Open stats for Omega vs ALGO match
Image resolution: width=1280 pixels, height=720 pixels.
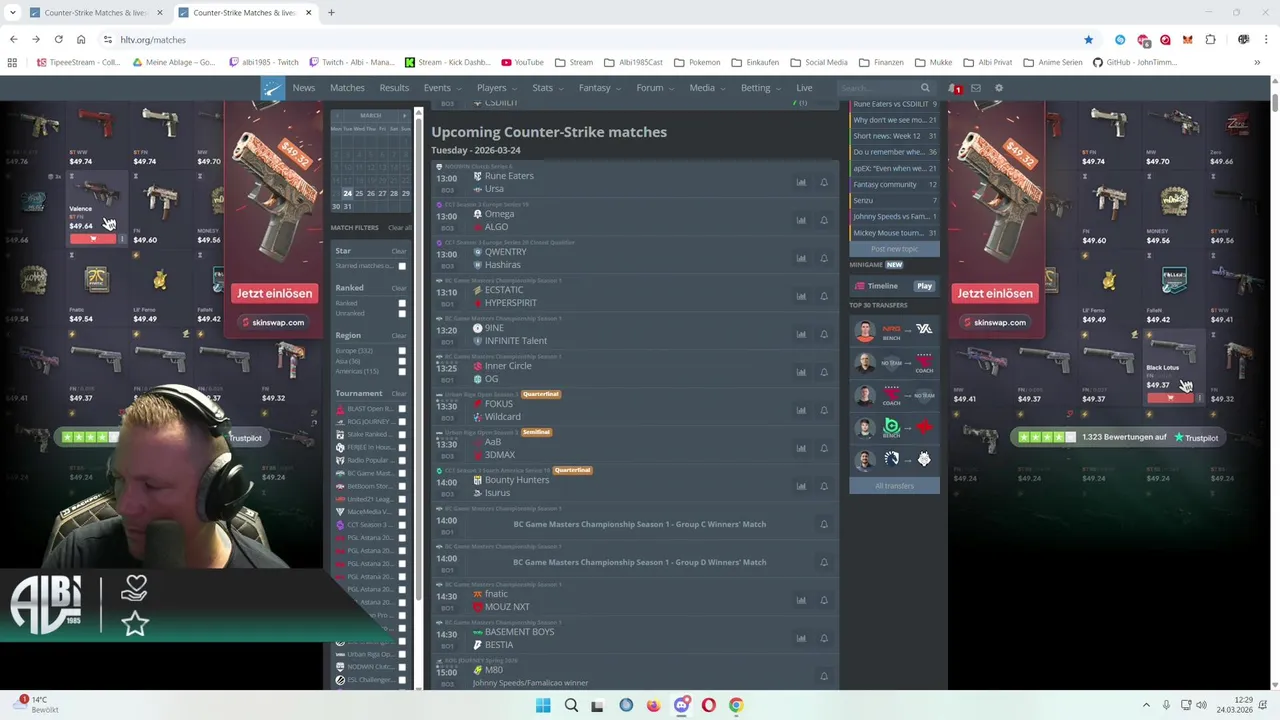(801, 220)
